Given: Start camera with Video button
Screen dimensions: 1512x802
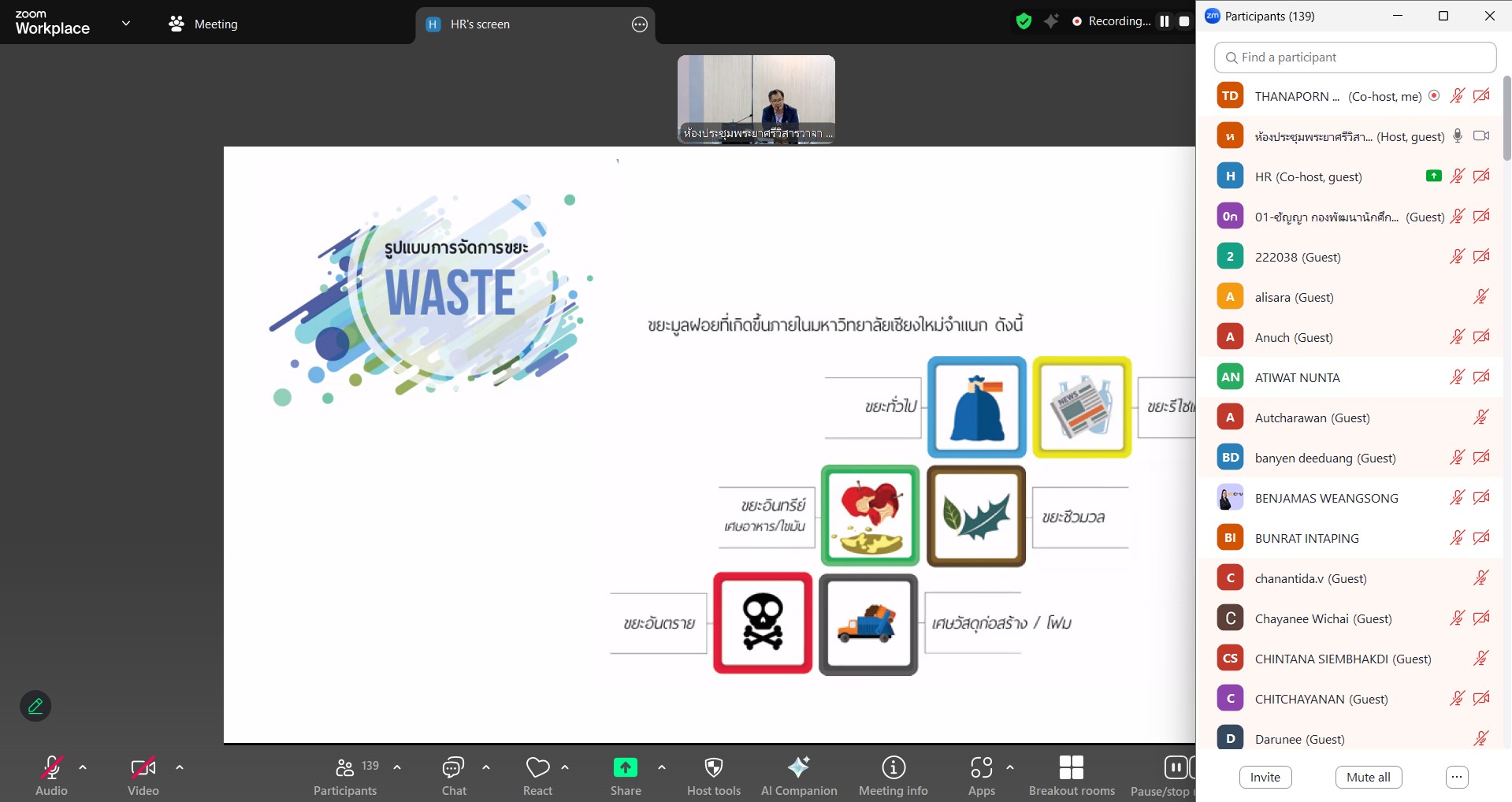Looking at the screenshot, I should pyautogui.click(x=143, y=768).
